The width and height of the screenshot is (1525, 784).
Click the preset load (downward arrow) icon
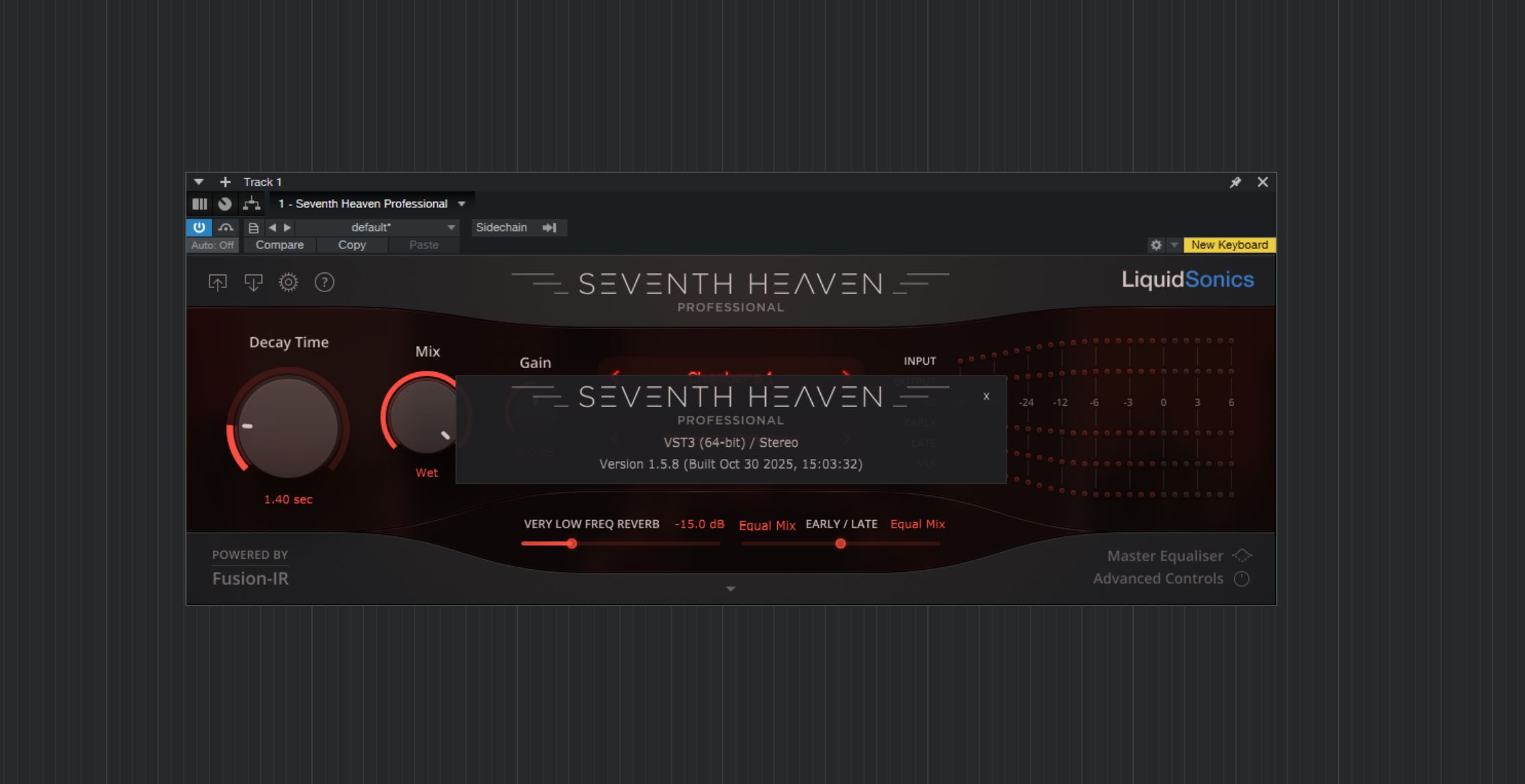(x=252, y=283)
